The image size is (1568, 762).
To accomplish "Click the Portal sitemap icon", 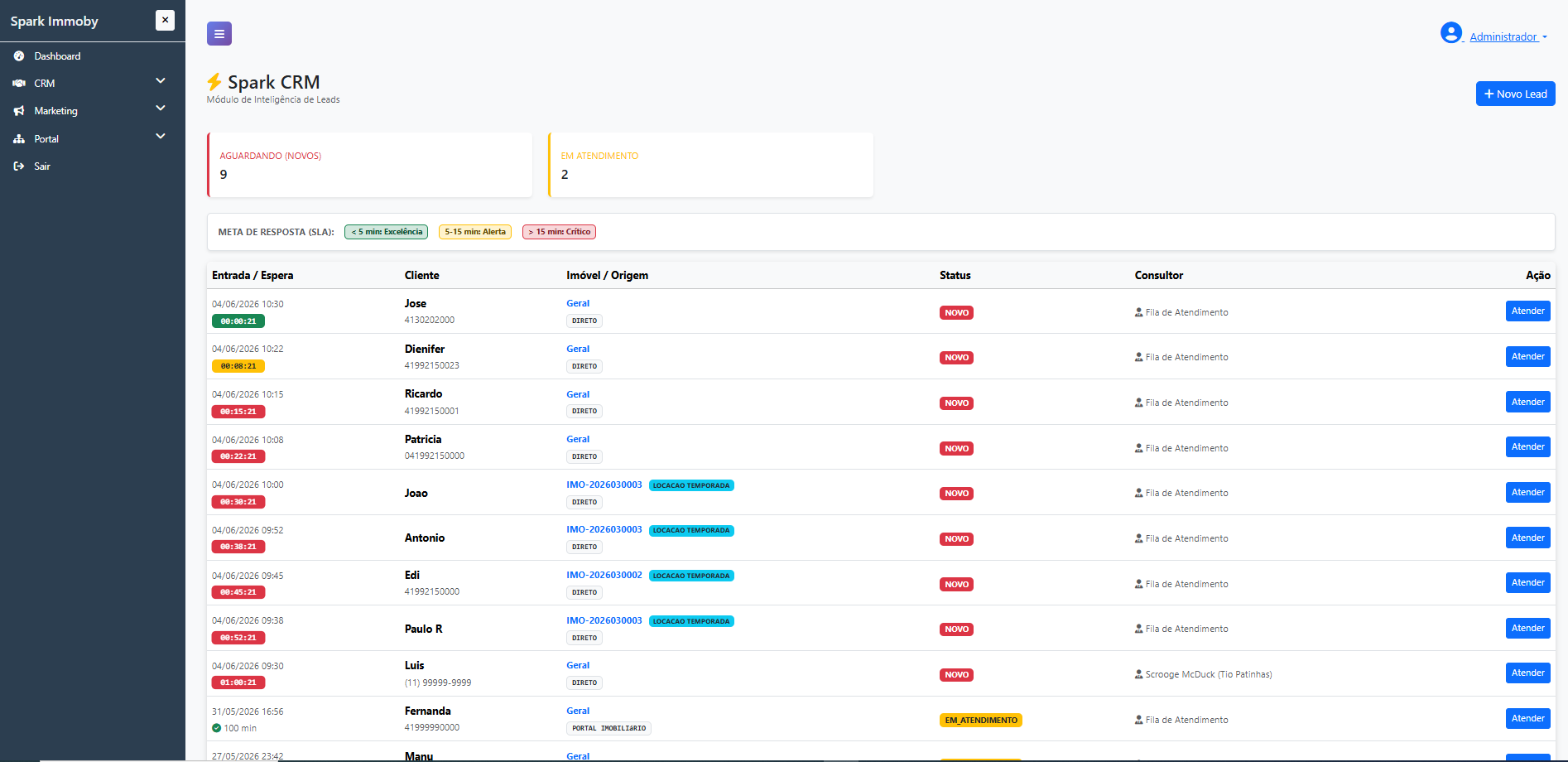I will 19,139.
